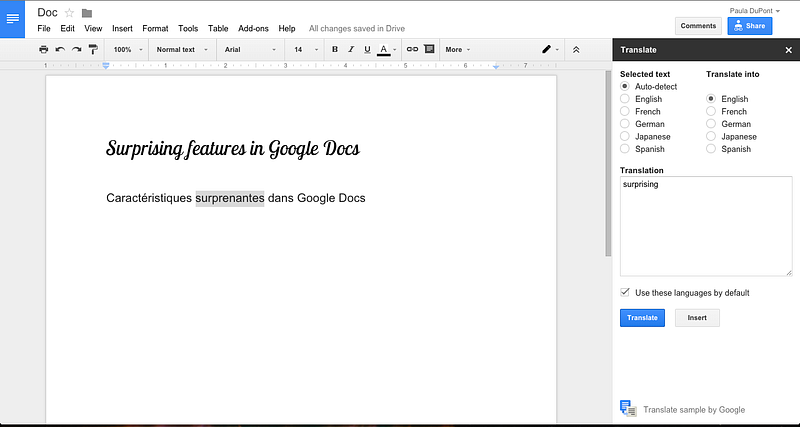Click the paint format roller icon
The width and height of the screenshot is (800, 427).
[x=93, y=49]
